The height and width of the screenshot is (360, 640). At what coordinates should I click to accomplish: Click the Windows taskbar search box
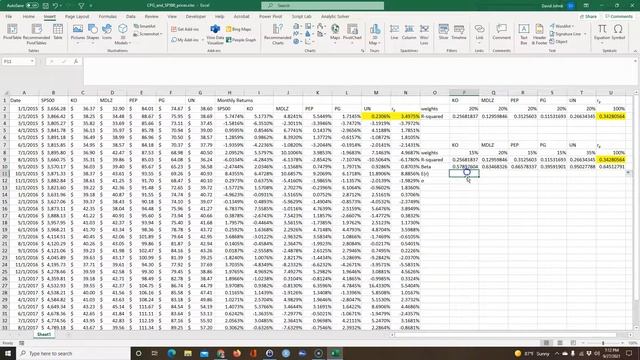(73, 353)
